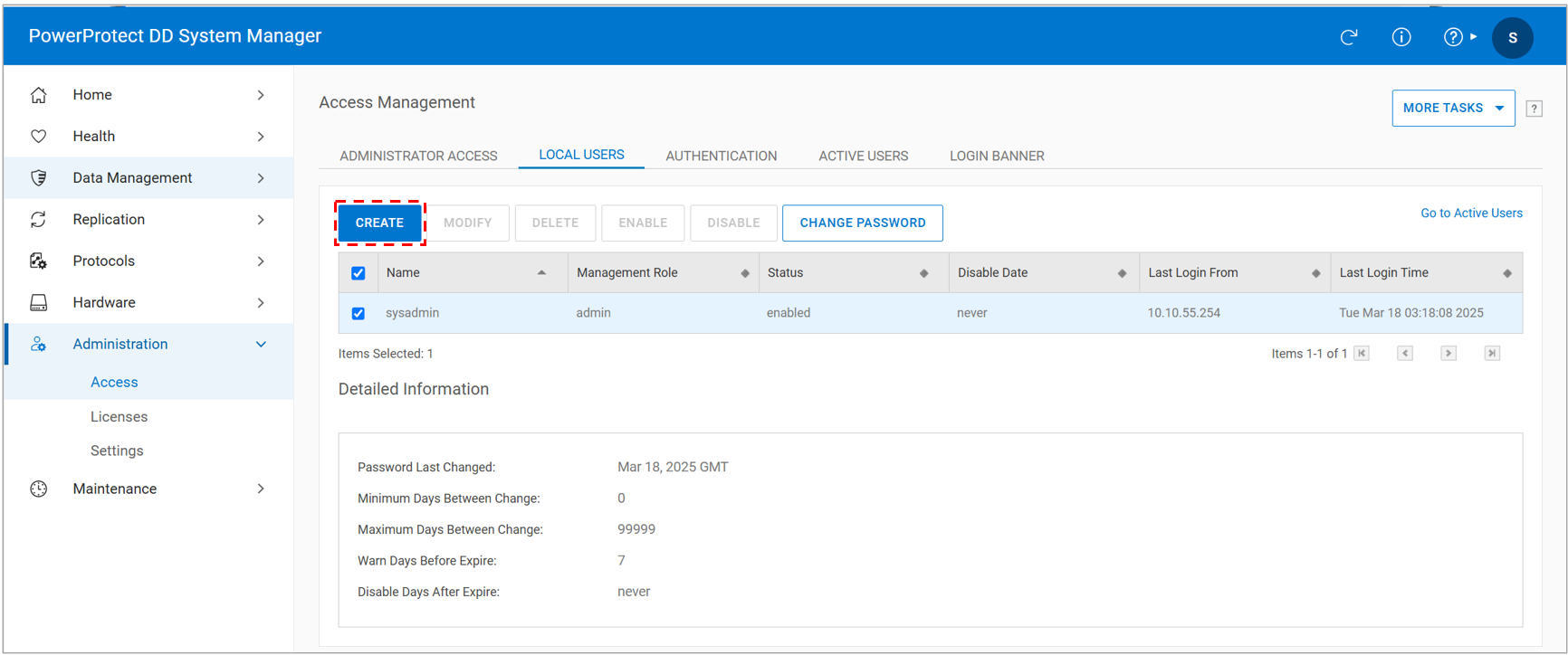Click the Home house icon
Viewport: 1568px width, 655px height.
[38, 95]
